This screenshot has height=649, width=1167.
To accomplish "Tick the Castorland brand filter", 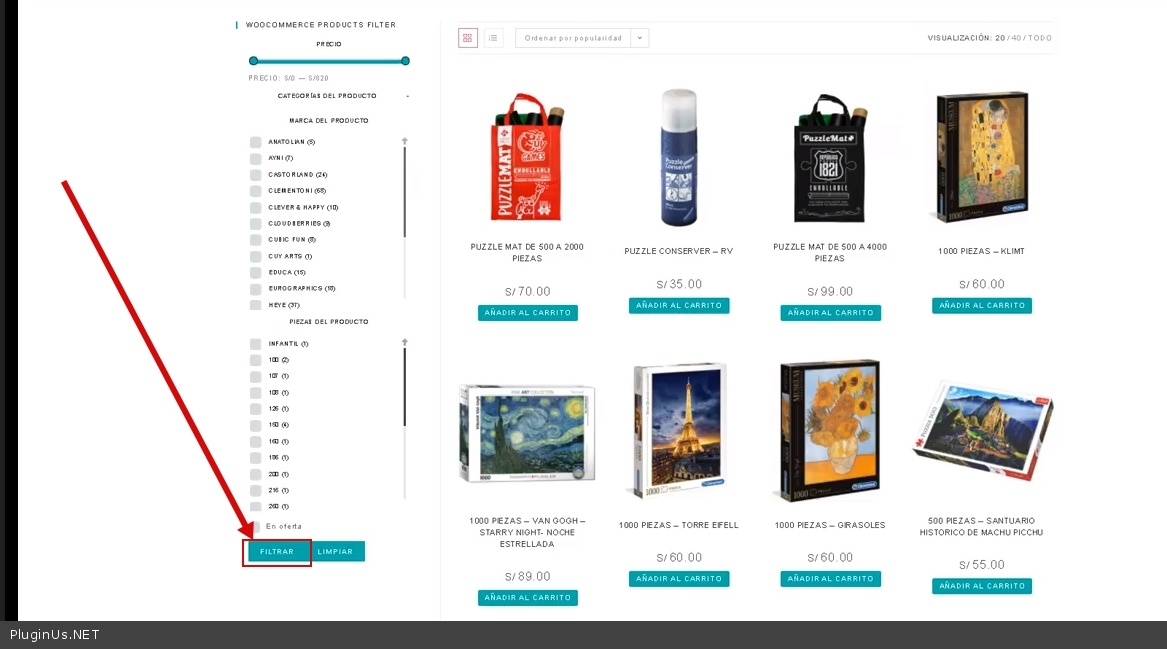I will [x=256, y=175].
